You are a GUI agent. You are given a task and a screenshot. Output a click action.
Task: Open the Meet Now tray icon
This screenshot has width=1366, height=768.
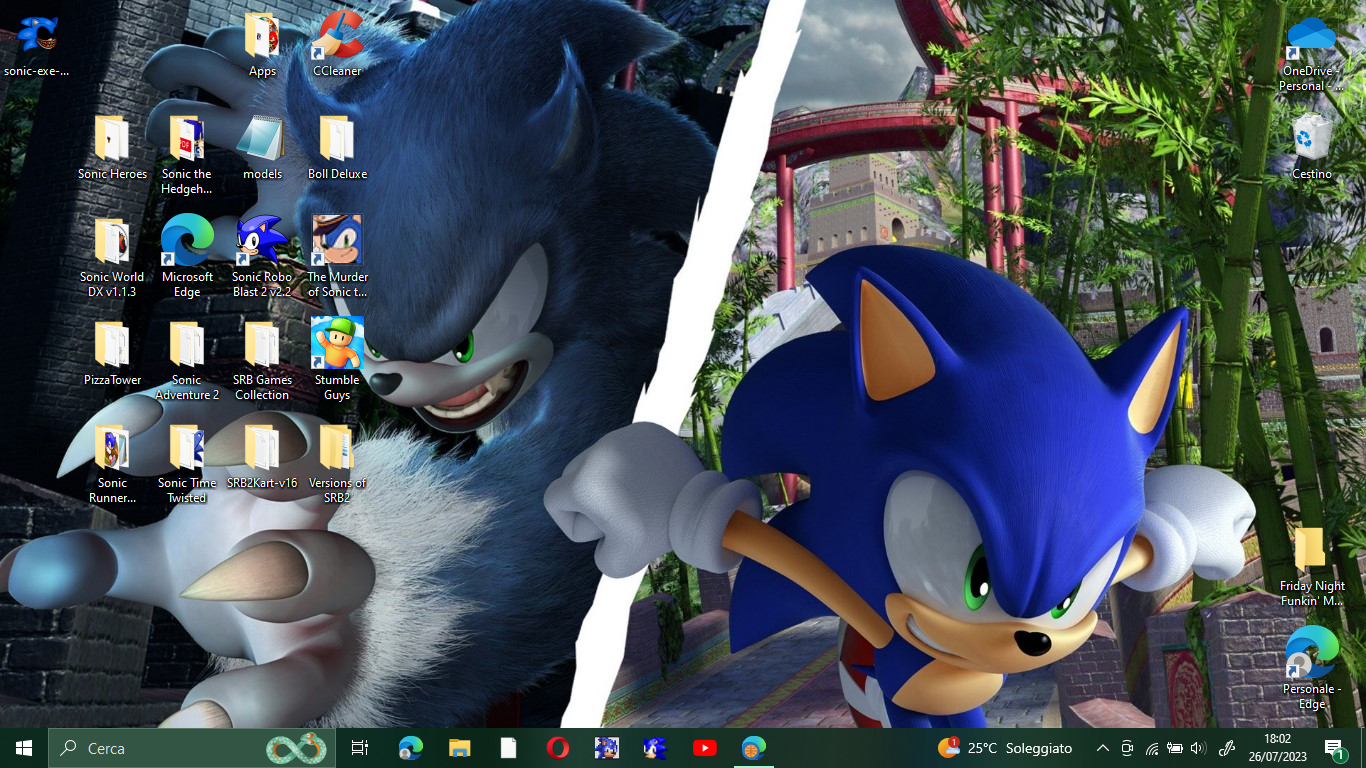[x=1127, y=748]
